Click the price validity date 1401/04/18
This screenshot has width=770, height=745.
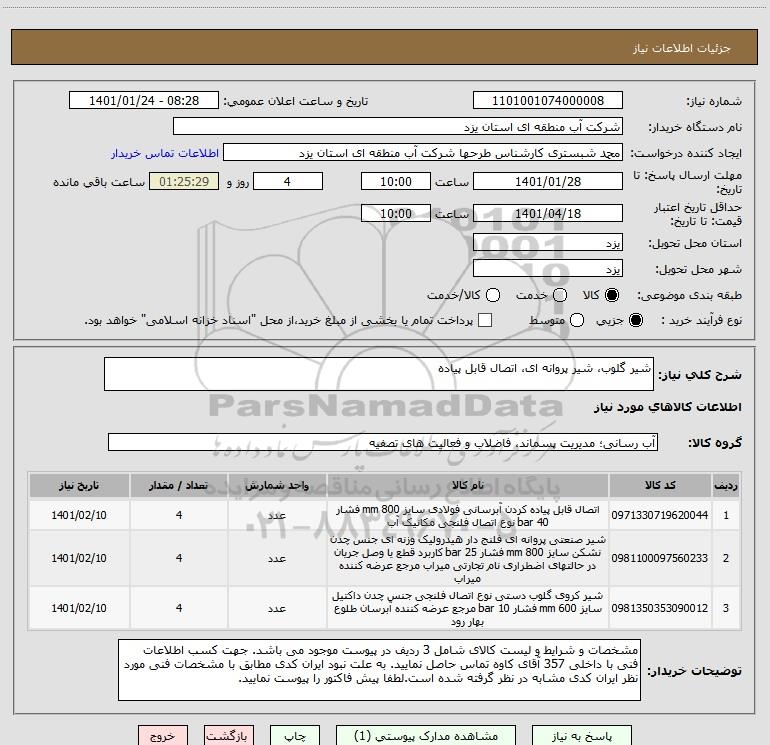point(548,213)
